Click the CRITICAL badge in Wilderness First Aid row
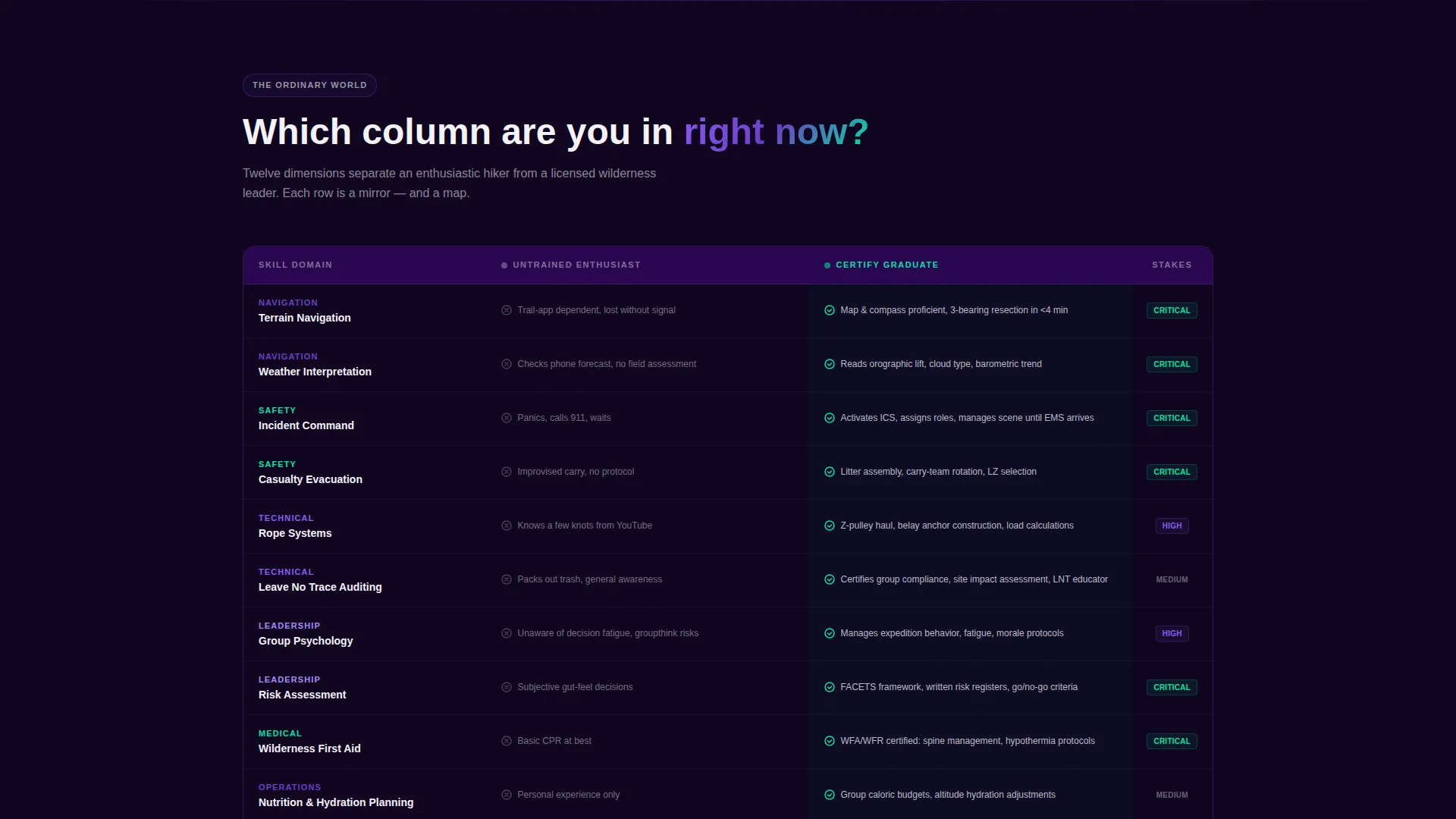Image resolution: width=1456 pixels, height=819 pixels. point(1172,741)
